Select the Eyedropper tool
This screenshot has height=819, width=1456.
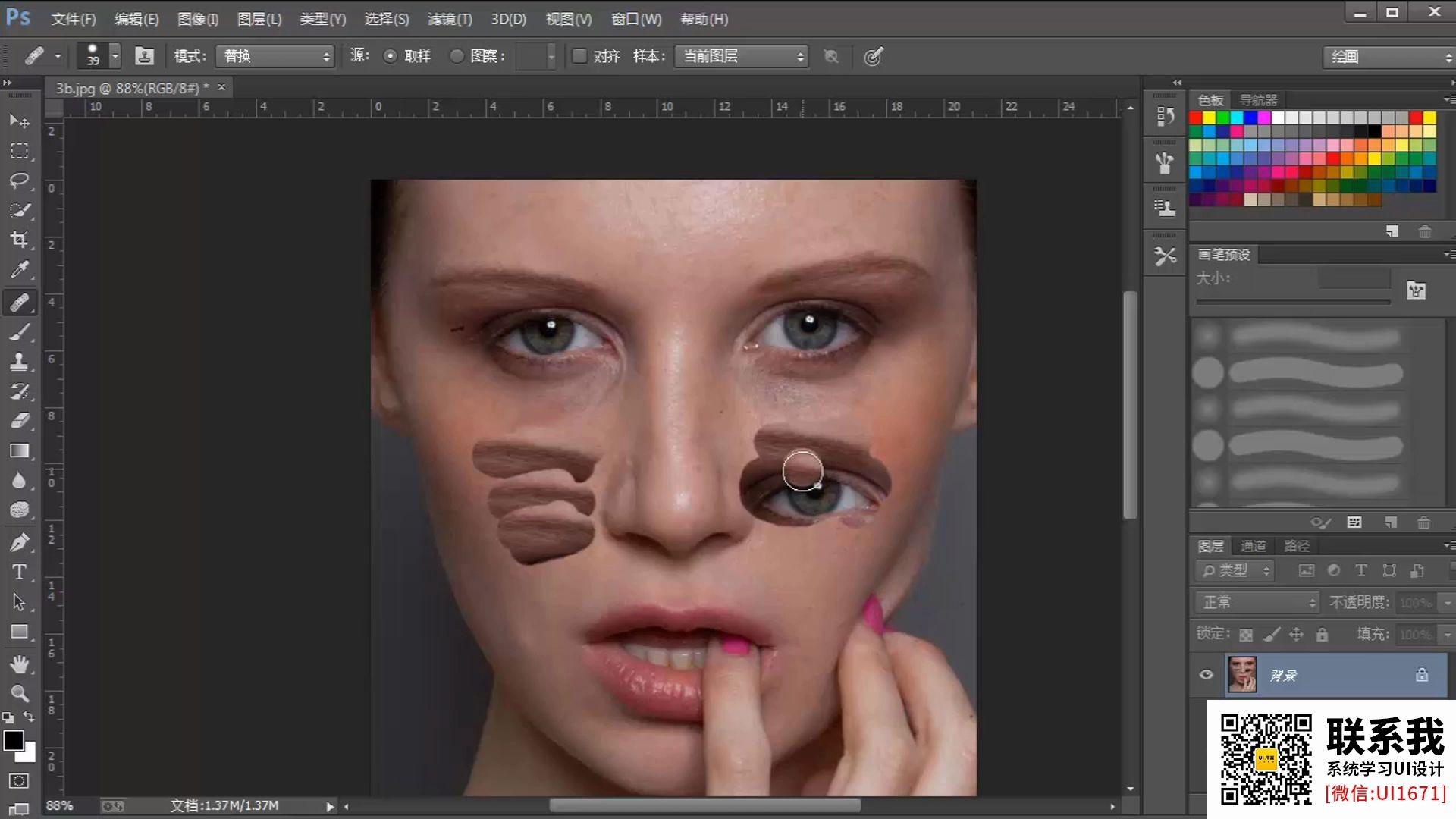[x=19, y=270]
